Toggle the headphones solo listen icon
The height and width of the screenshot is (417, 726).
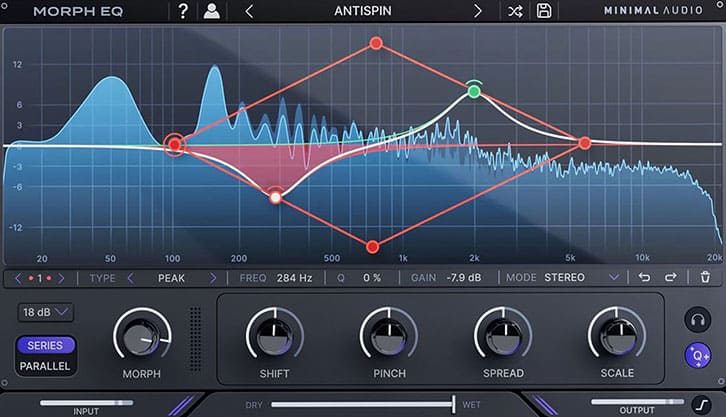tap(697, 320)
